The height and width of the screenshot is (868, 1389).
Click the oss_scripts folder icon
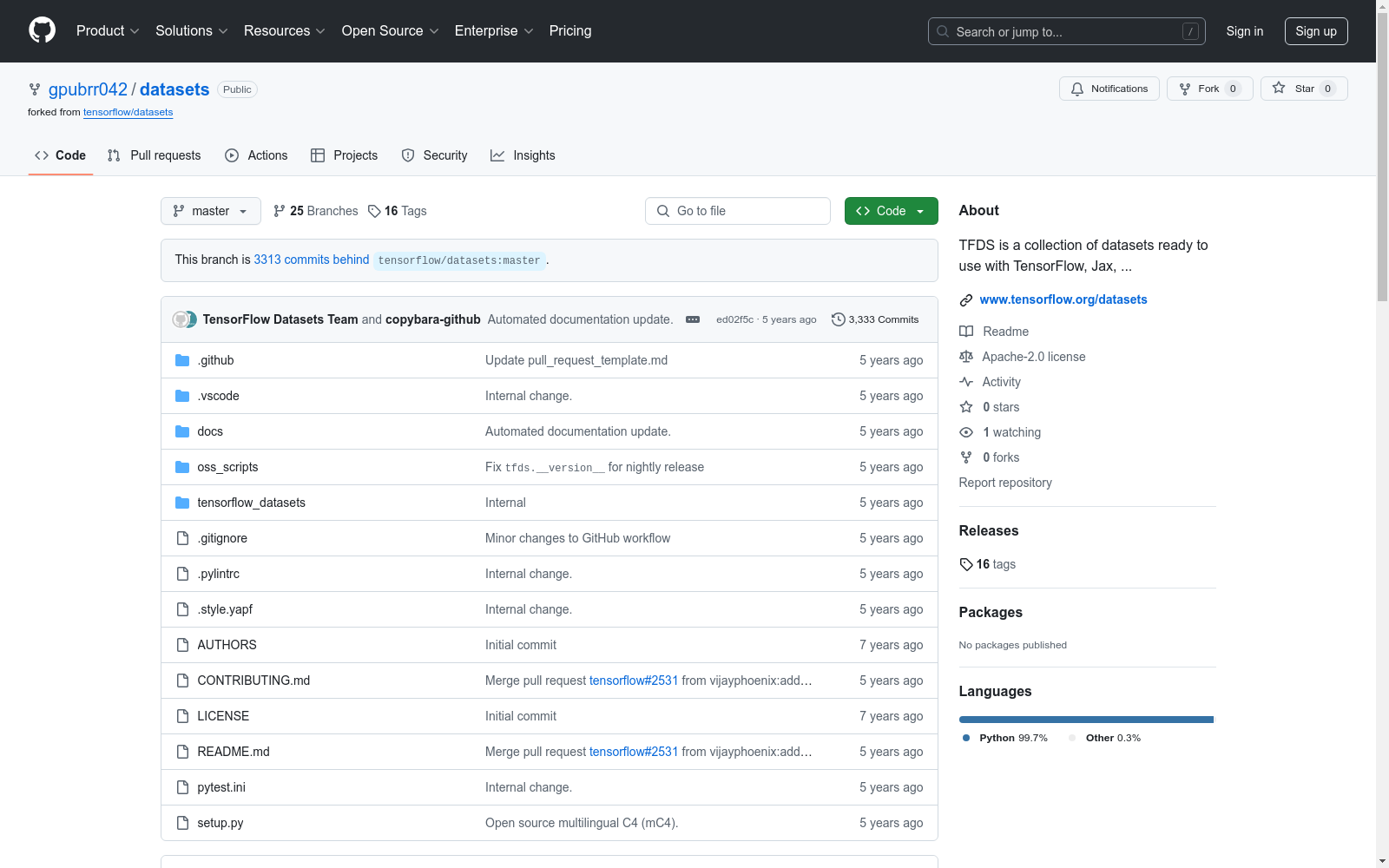[182, 467]
